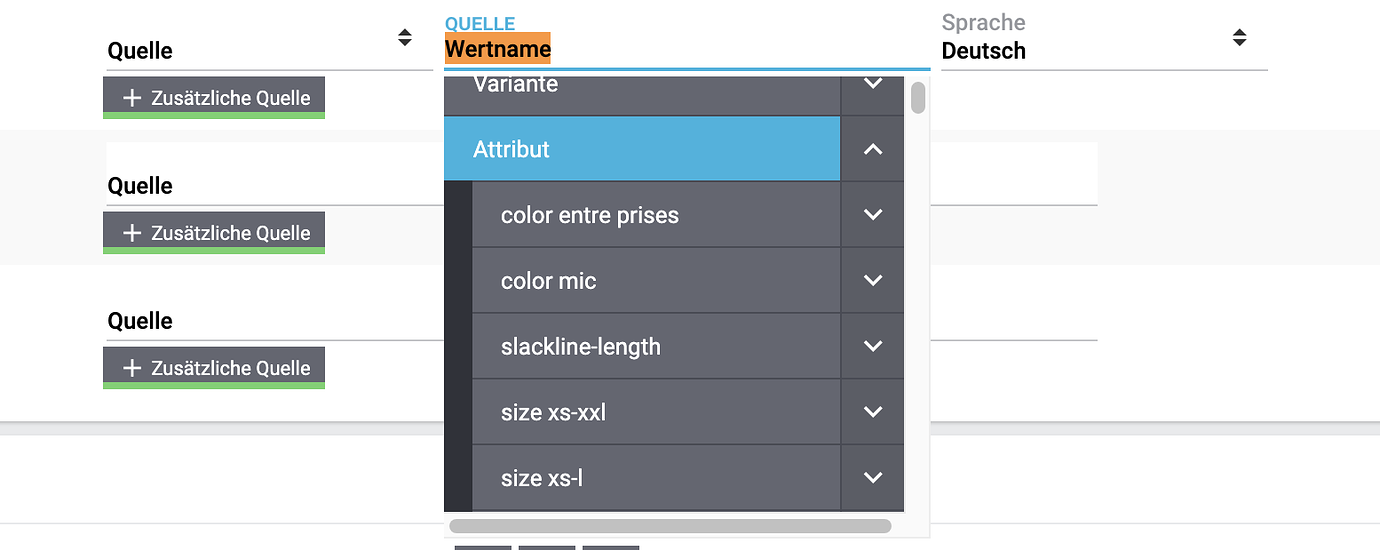
Task: Click the middle Zusätzliche Quelle button
Action: (x=214, y=233)
